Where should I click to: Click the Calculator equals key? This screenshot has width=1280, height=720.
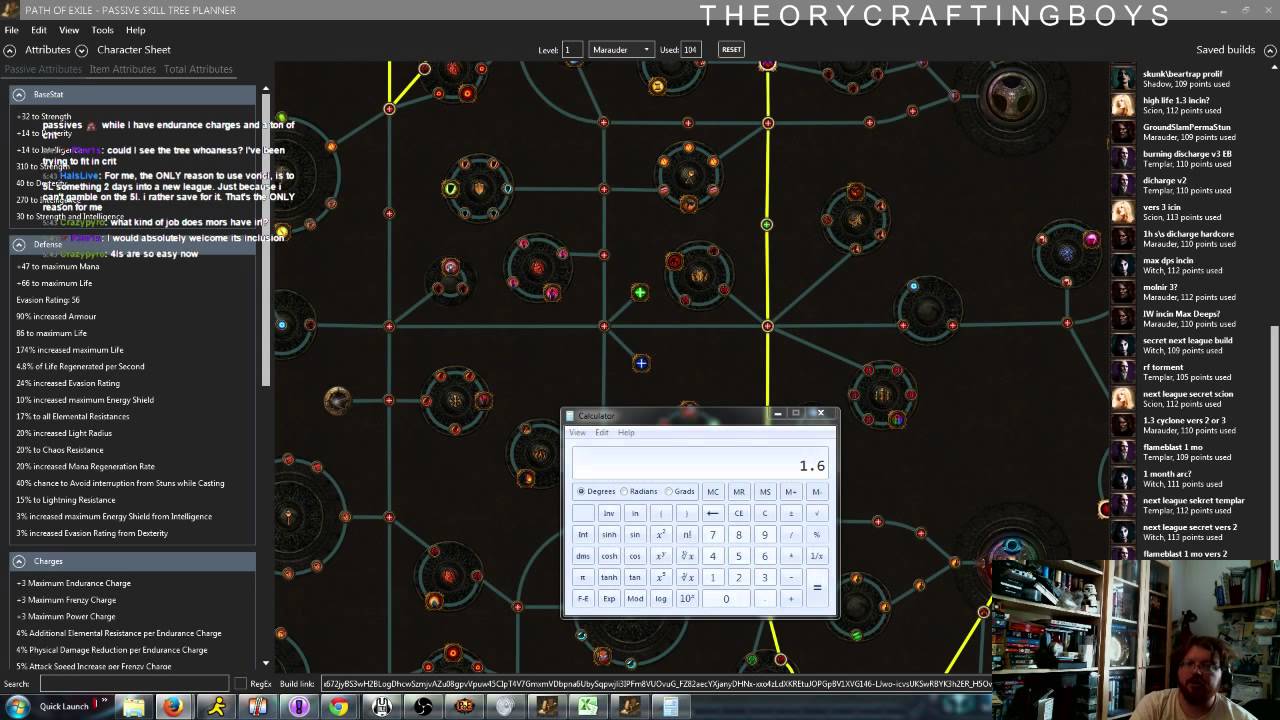pos(817,588)
